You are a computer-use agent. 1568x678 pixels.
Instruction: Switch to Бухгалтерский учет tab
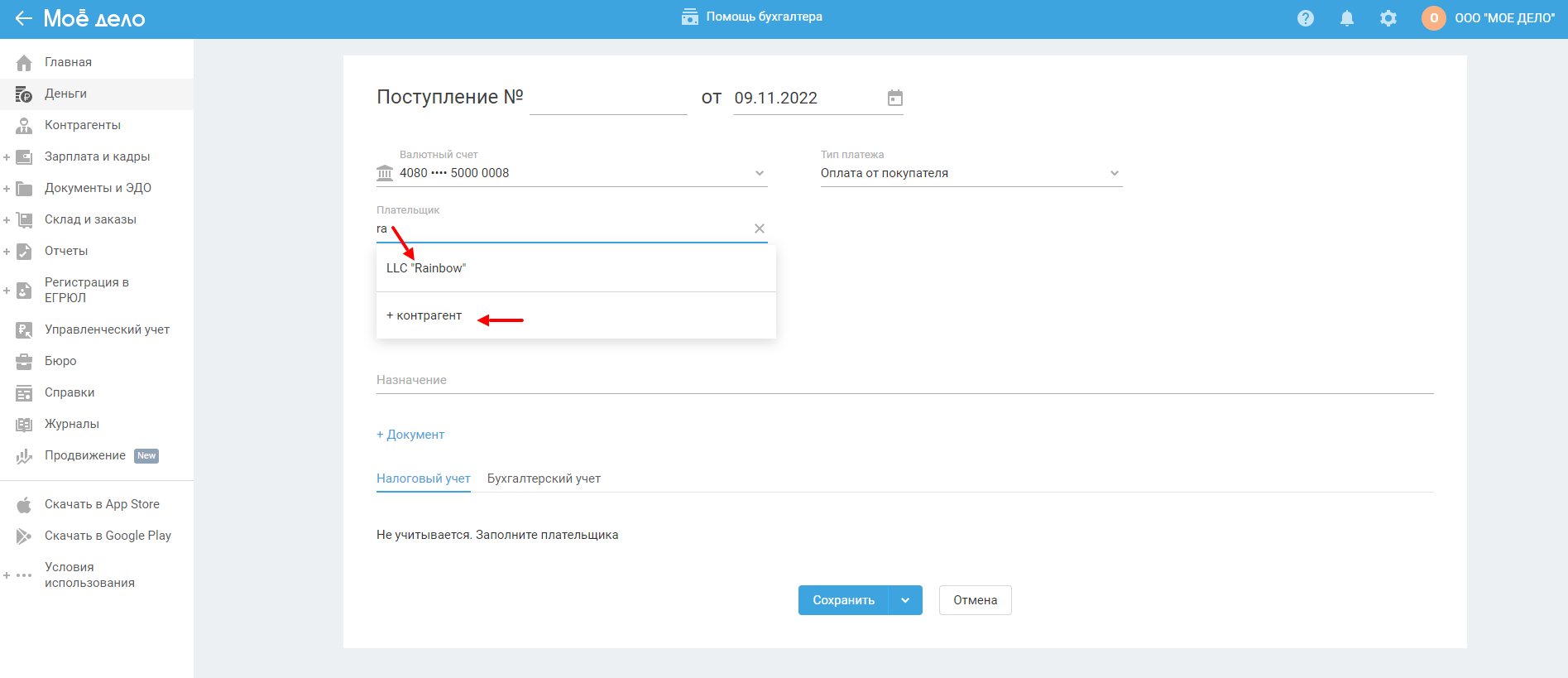[x=544, y=478]
